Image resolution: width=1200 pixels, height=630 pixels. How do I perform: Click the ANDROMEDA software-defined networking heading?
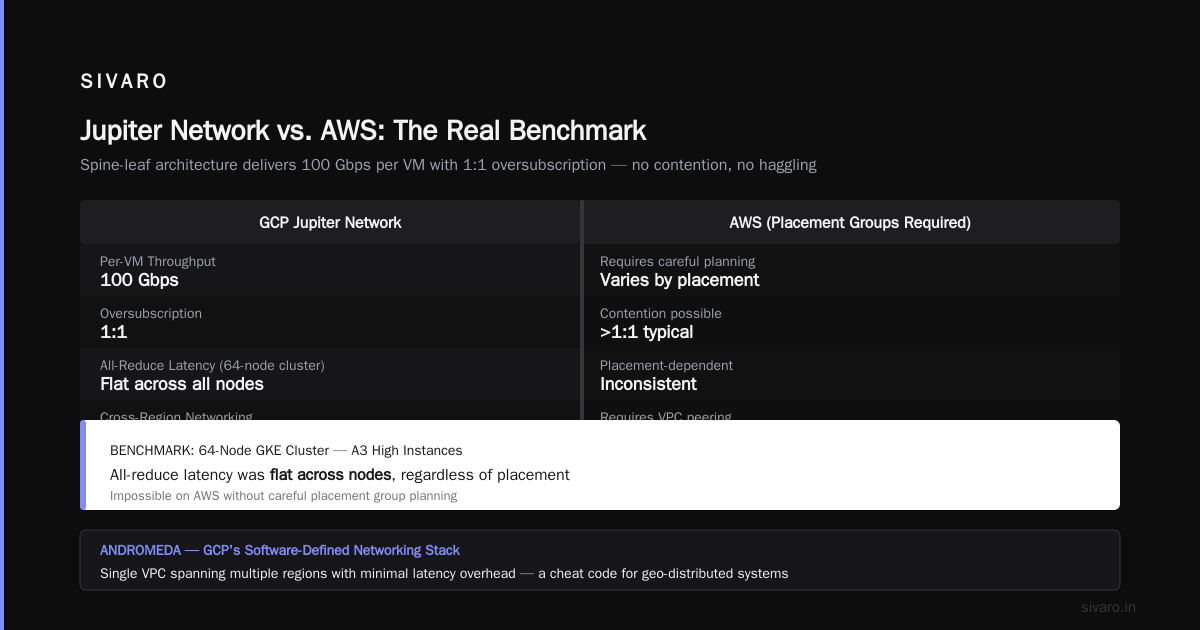coord(280,550)
